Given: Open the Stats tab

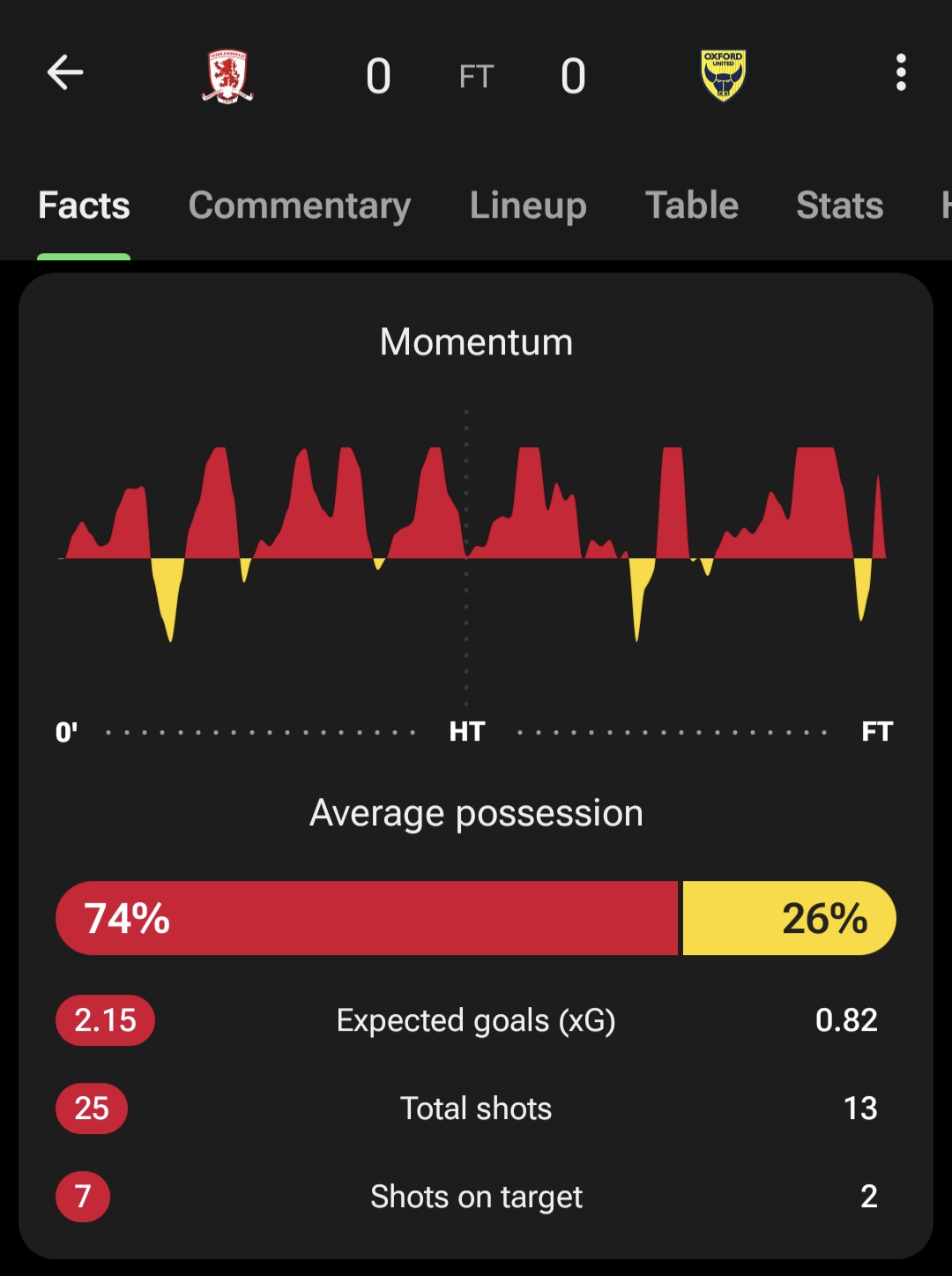Looking at the screenshot, I should tap(839, 206).
